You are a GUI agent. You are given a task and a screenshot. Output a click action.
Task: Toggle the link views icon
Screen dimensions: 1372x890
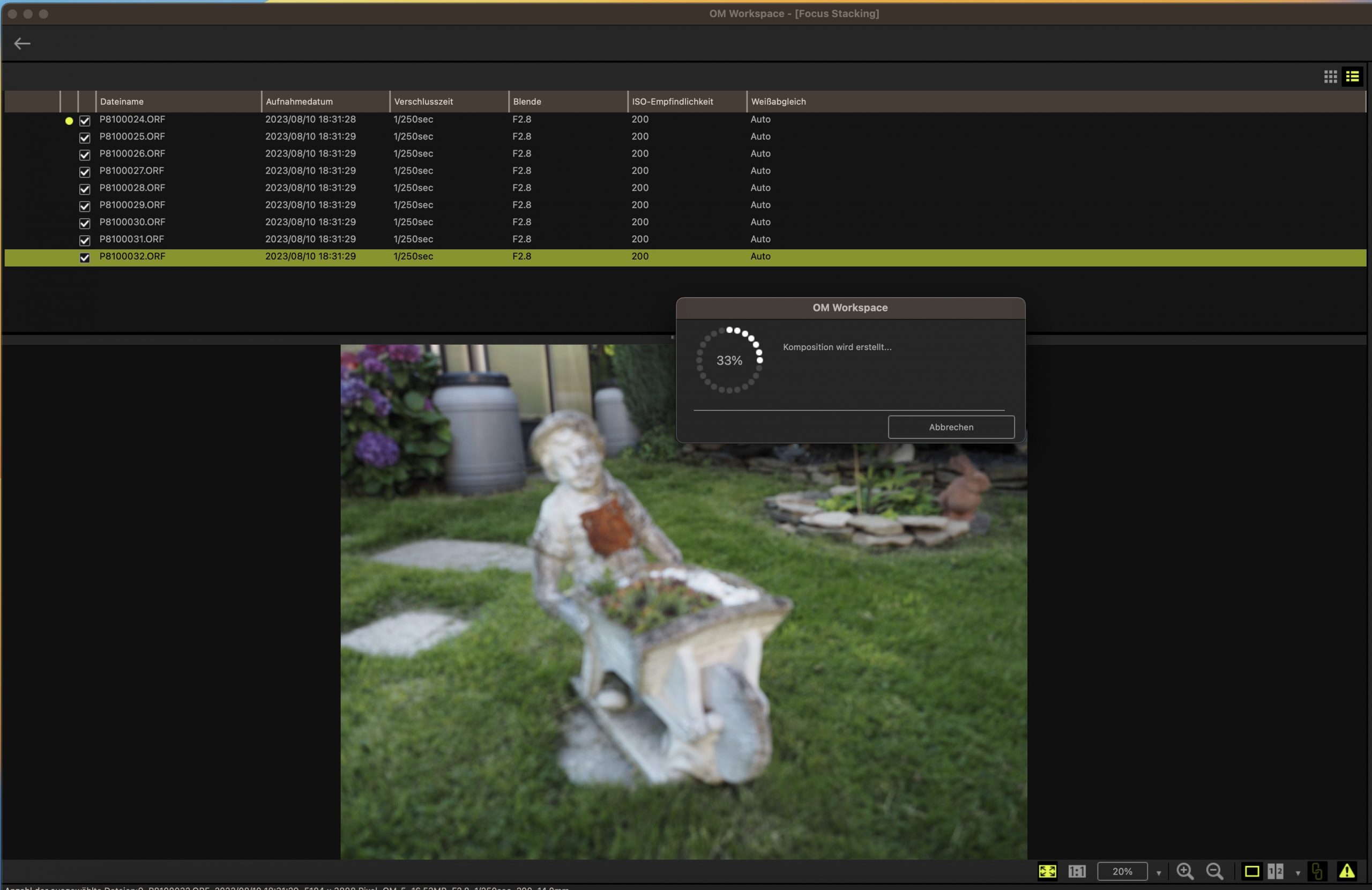click(x=1317, y=872)
